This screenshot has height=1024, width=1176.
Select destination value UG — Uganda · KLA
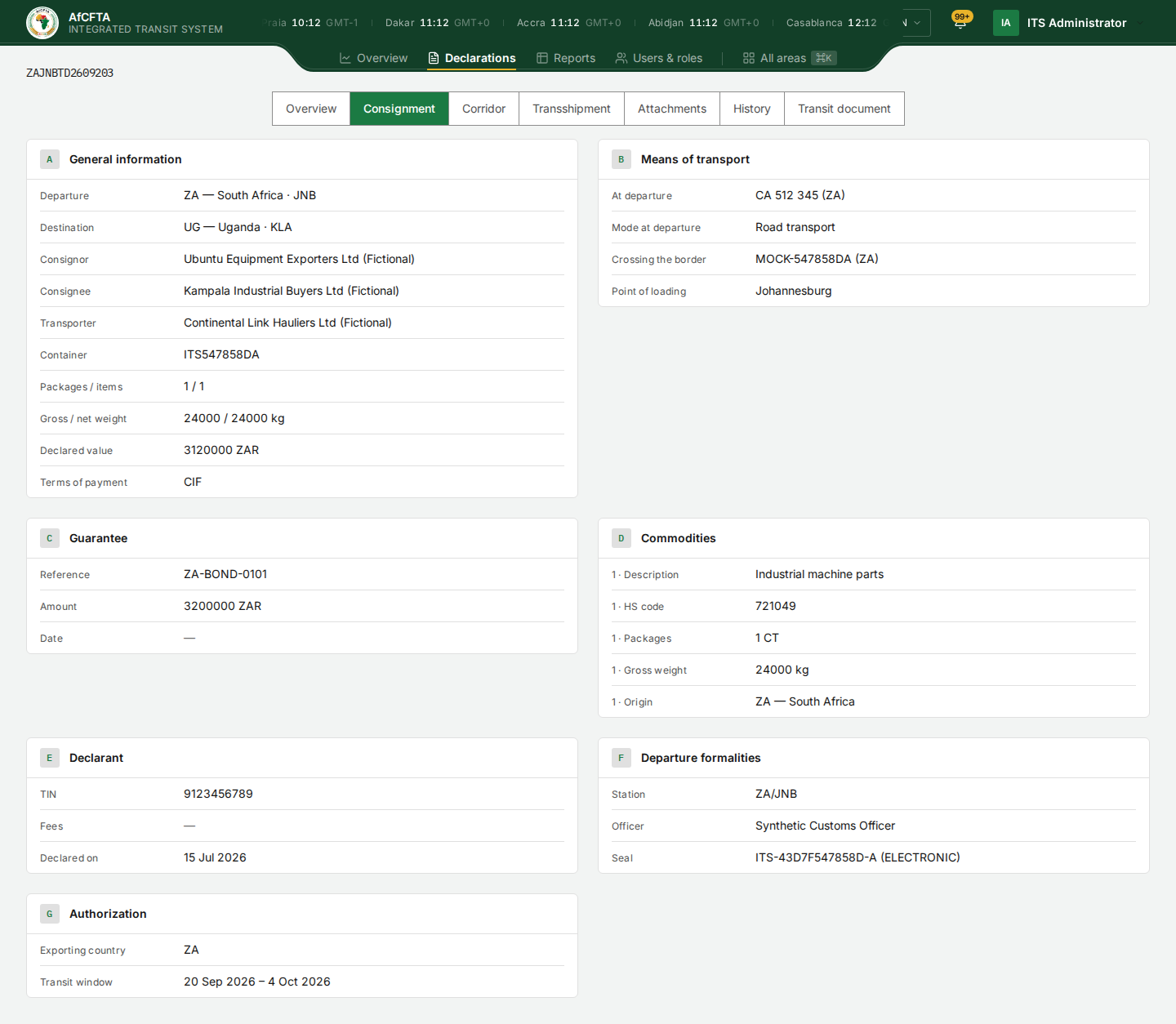click(x=238, y=227)
